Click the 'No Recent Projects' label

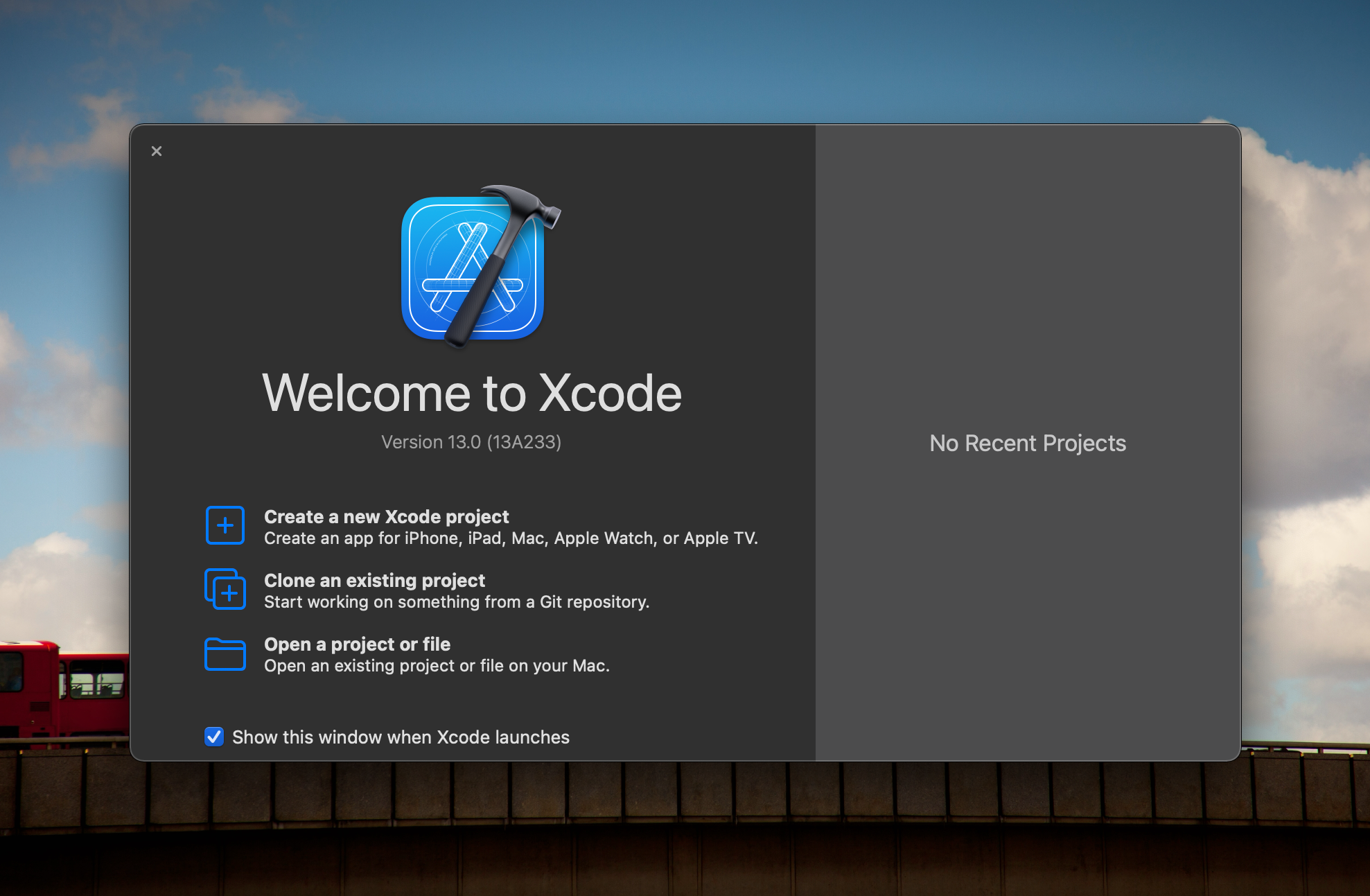pos(1028,443)
